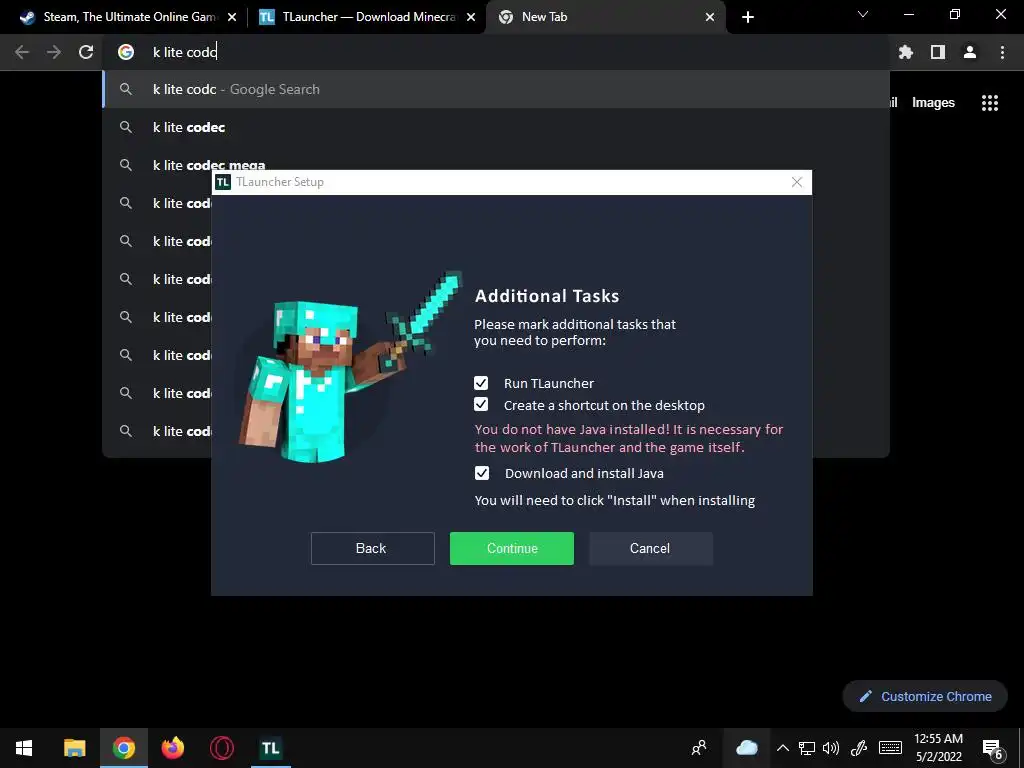Viewport: 1024px width, 768px height.
Task: Go forward in browser history
Action: pos(54,52)
